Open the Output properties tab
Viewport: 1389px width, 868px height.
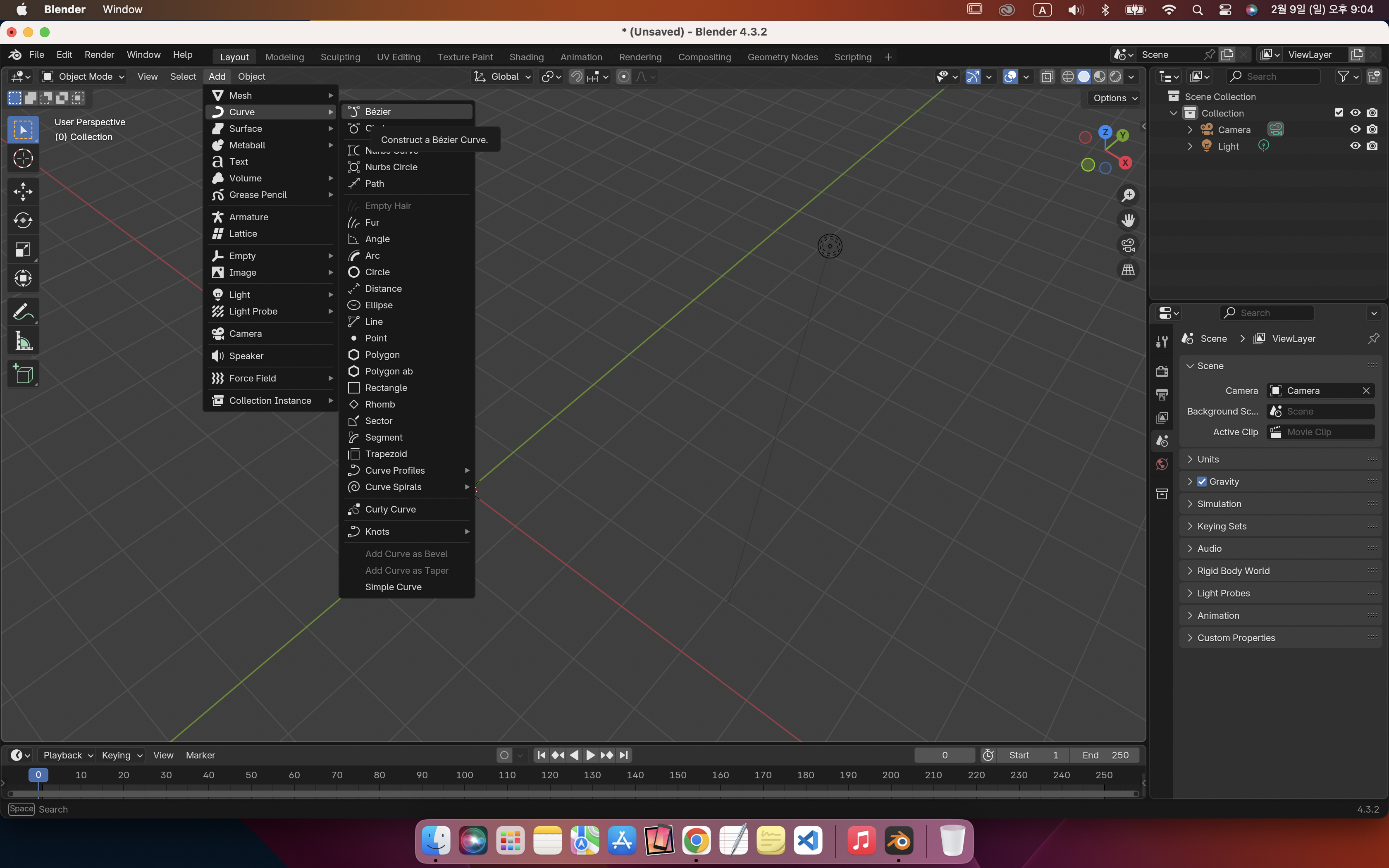(x=1162, y=394)
